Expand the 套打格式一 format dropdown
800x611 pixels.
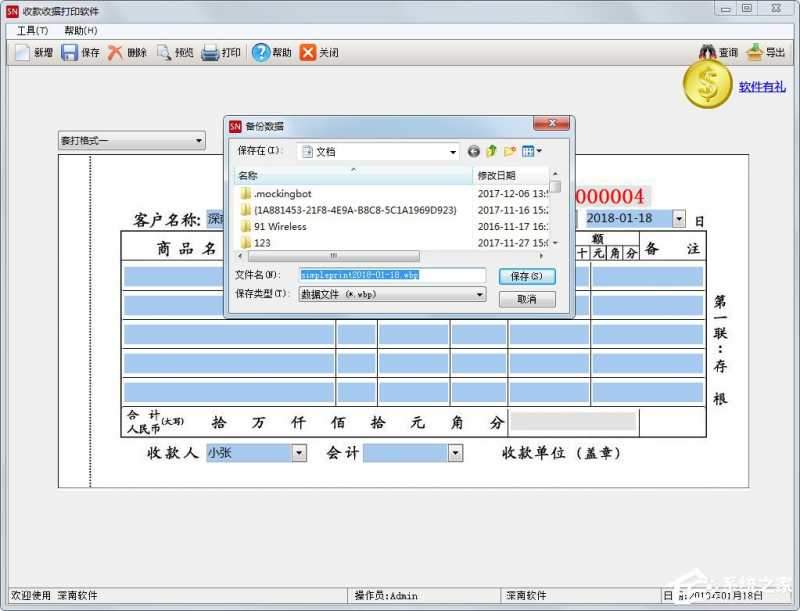click(x=198, y=141)
